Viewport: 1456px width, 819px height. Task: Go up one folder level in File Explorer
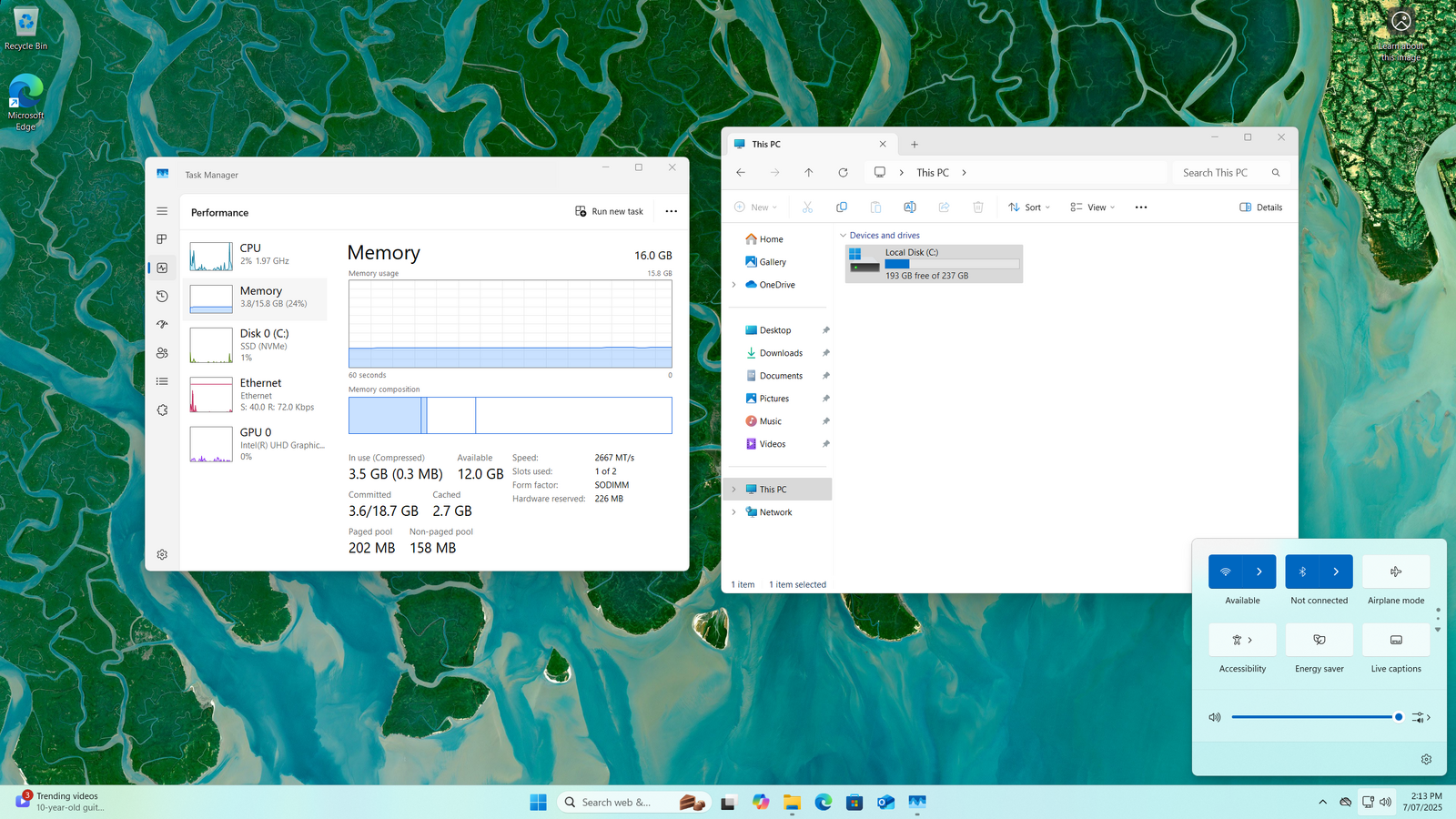pyautogui.click(x=808, y=173)
